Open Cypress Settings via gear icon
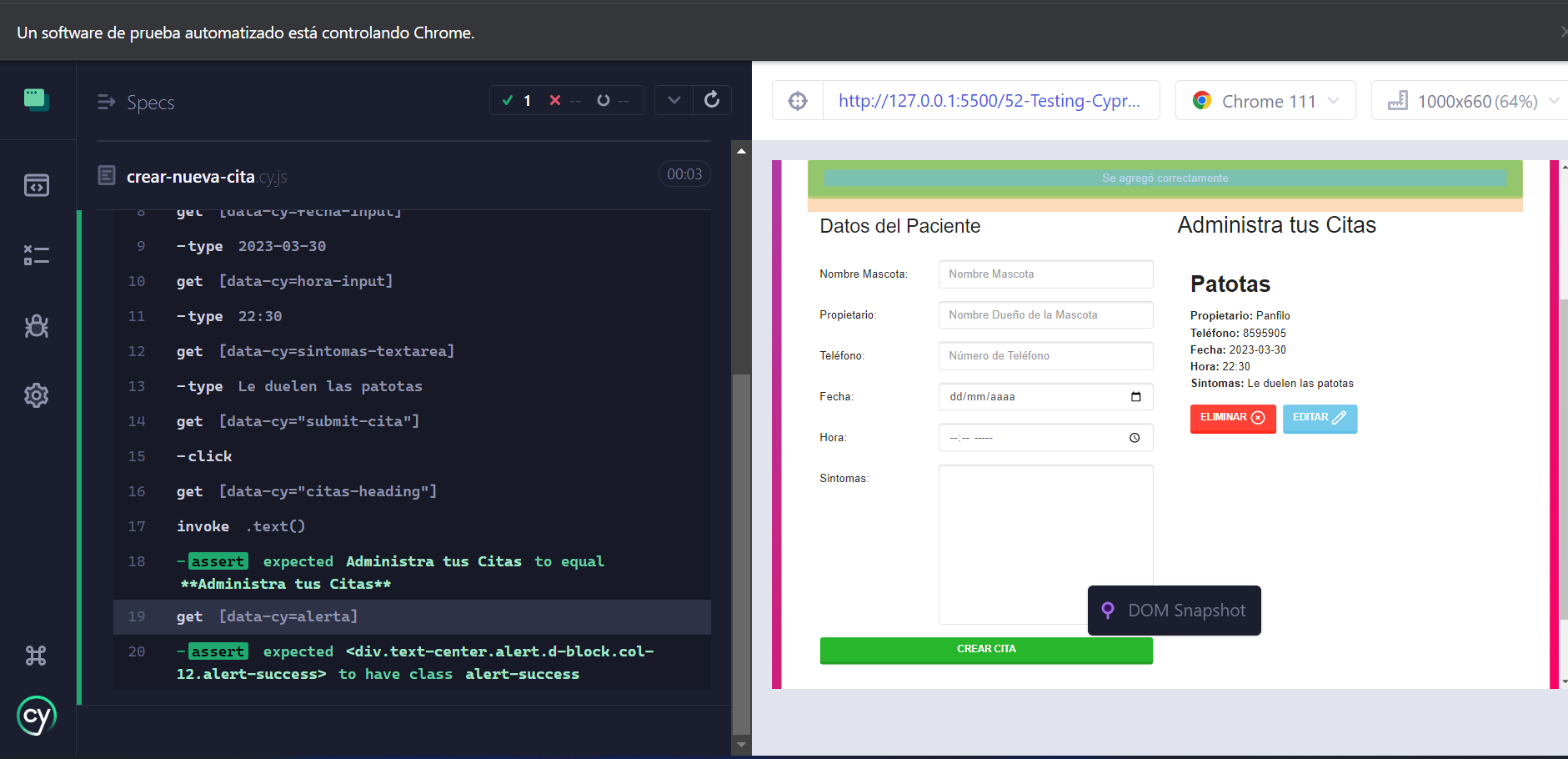The width and height of the screenshot is (1568, 759). tap(37, 395)
